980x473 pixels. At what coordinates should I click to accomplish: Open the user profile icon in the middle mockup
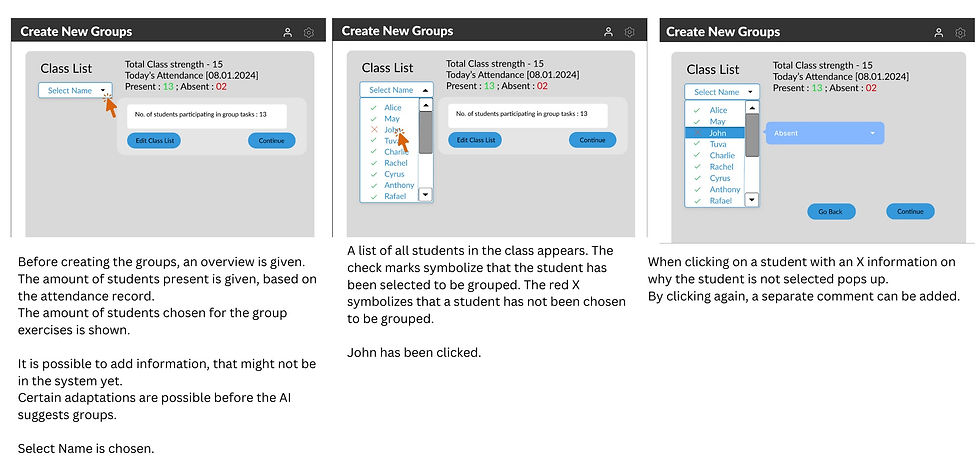pos(608,32)
